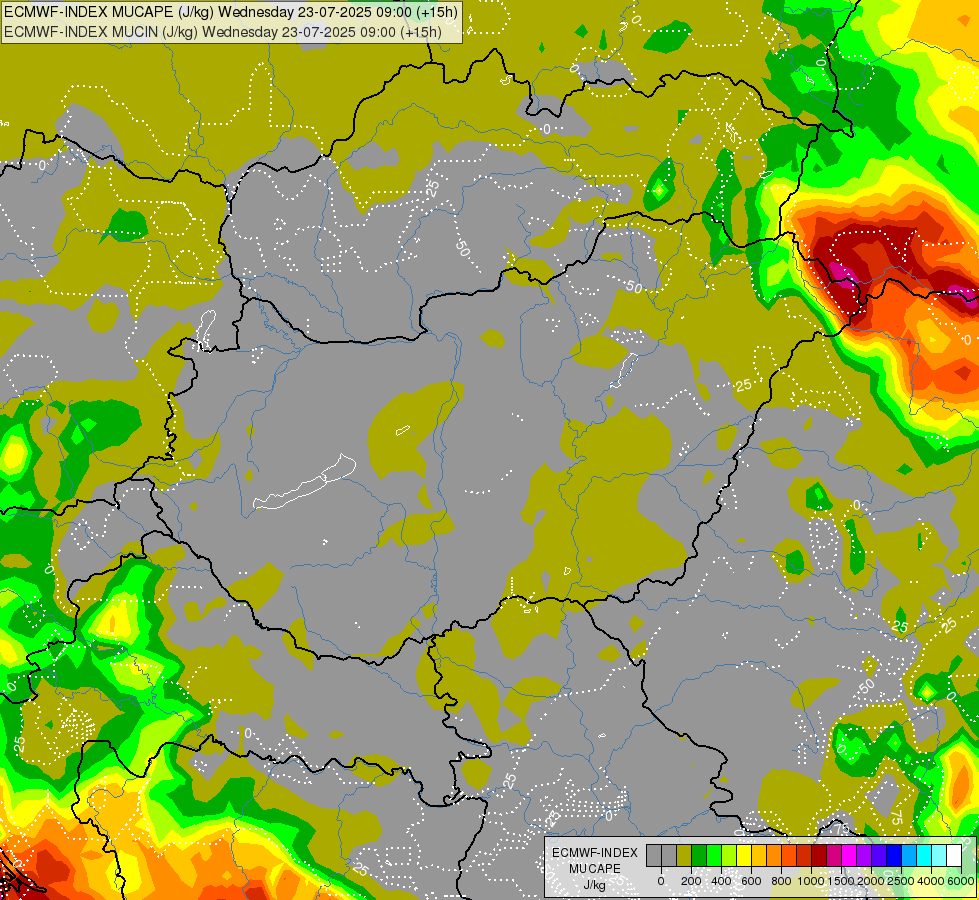Click the MUCAPE title line at top
This screenshot has width=979, height=900.
pyautogui.click(x=230, y=12)
